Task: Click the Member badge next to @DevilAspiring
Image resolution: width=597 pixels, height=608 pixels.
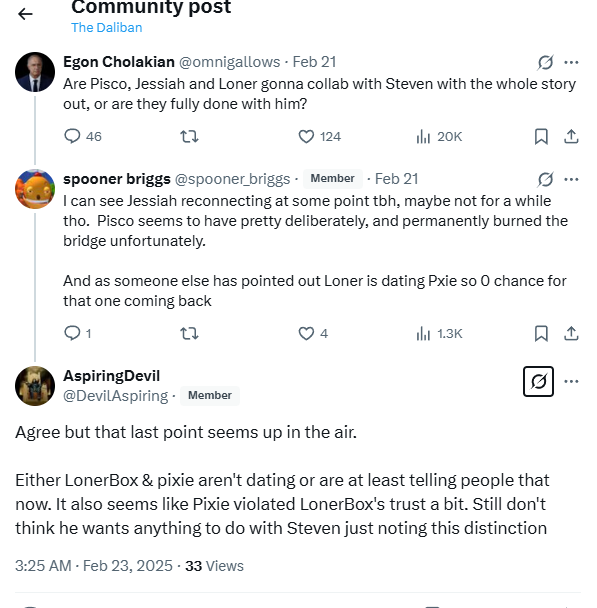Action: click(x=210, y=396)
